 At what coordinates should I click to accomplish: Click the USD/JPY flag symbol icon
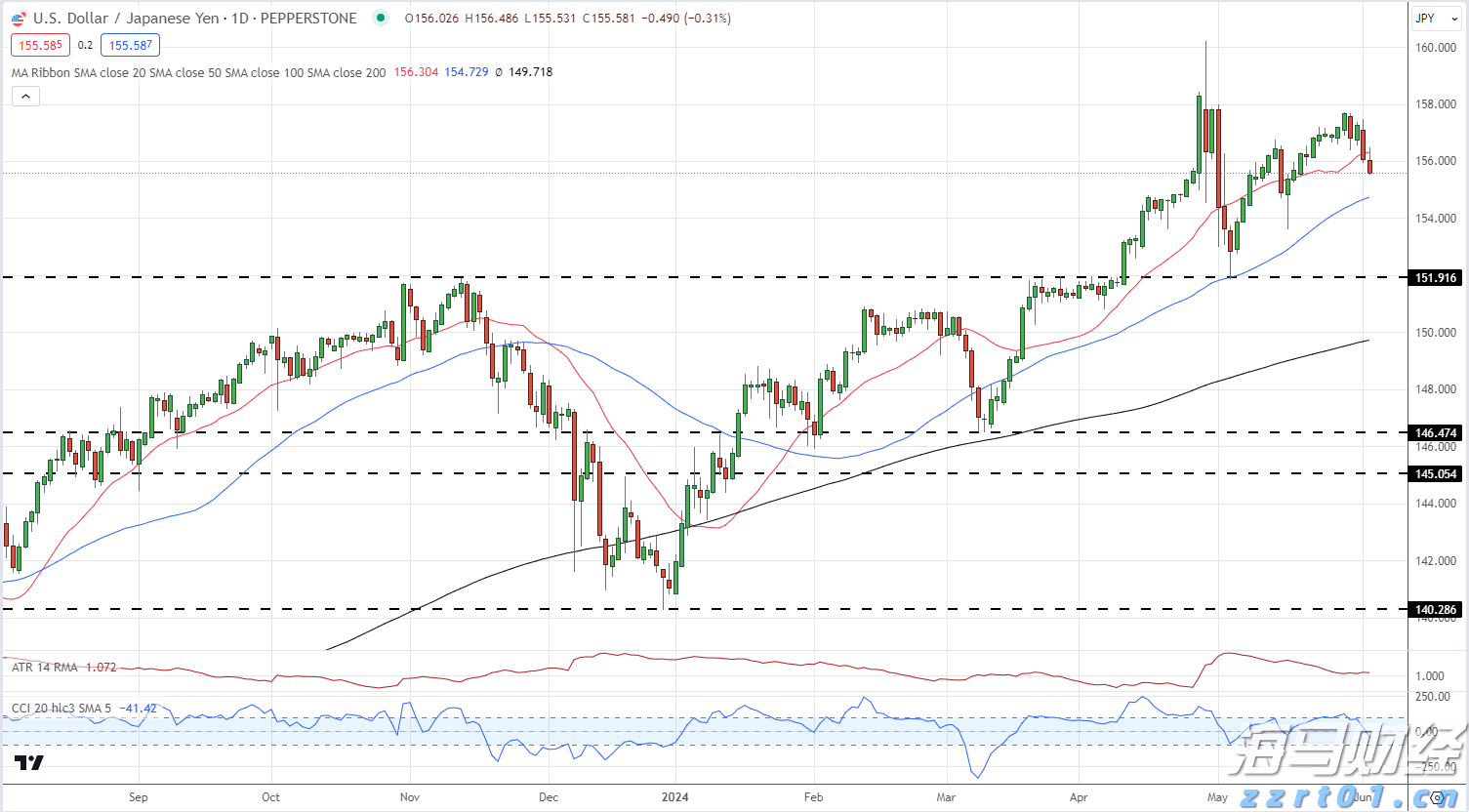[x=19, y=19]
